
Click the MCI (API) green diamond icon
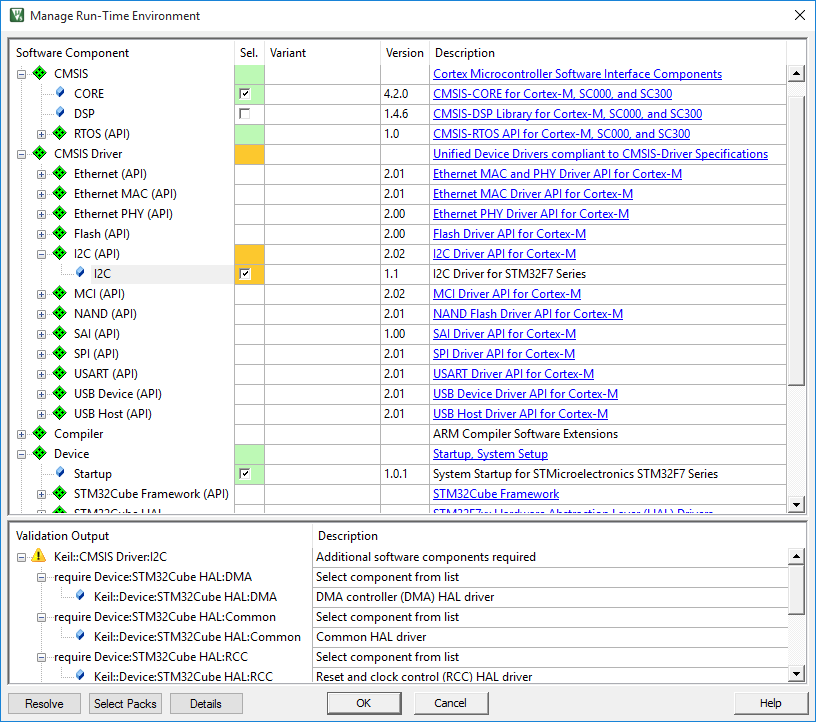pyautogui.click(x=60, y=294)
